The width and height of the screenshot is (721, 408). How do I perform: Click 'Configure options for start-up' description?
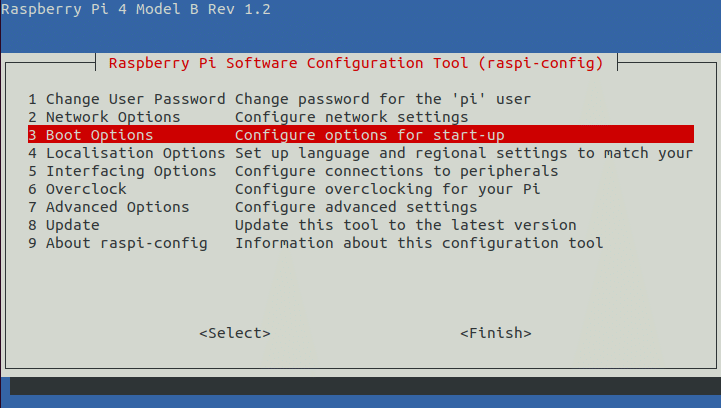[x=370, y=135]
